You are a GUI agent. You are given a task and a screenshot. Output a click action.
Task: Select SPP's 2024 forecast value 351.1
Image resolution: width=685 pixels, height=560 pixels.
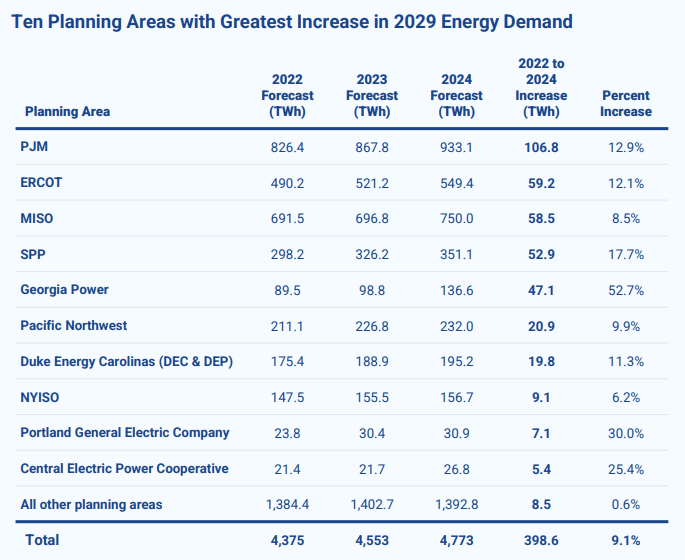457,255
